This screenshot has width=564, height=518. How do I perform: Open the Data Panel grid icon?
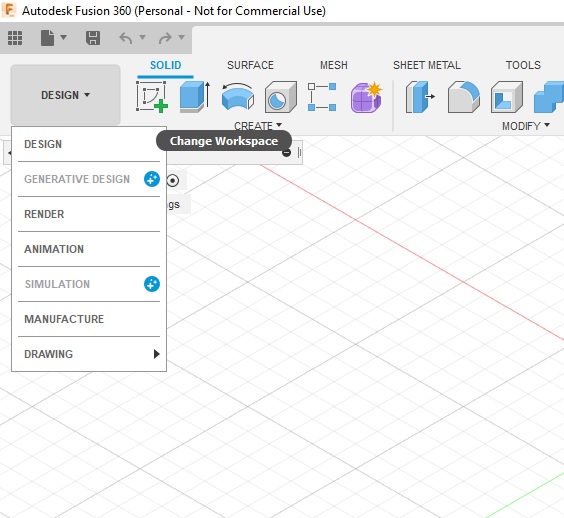pos(15,38)
